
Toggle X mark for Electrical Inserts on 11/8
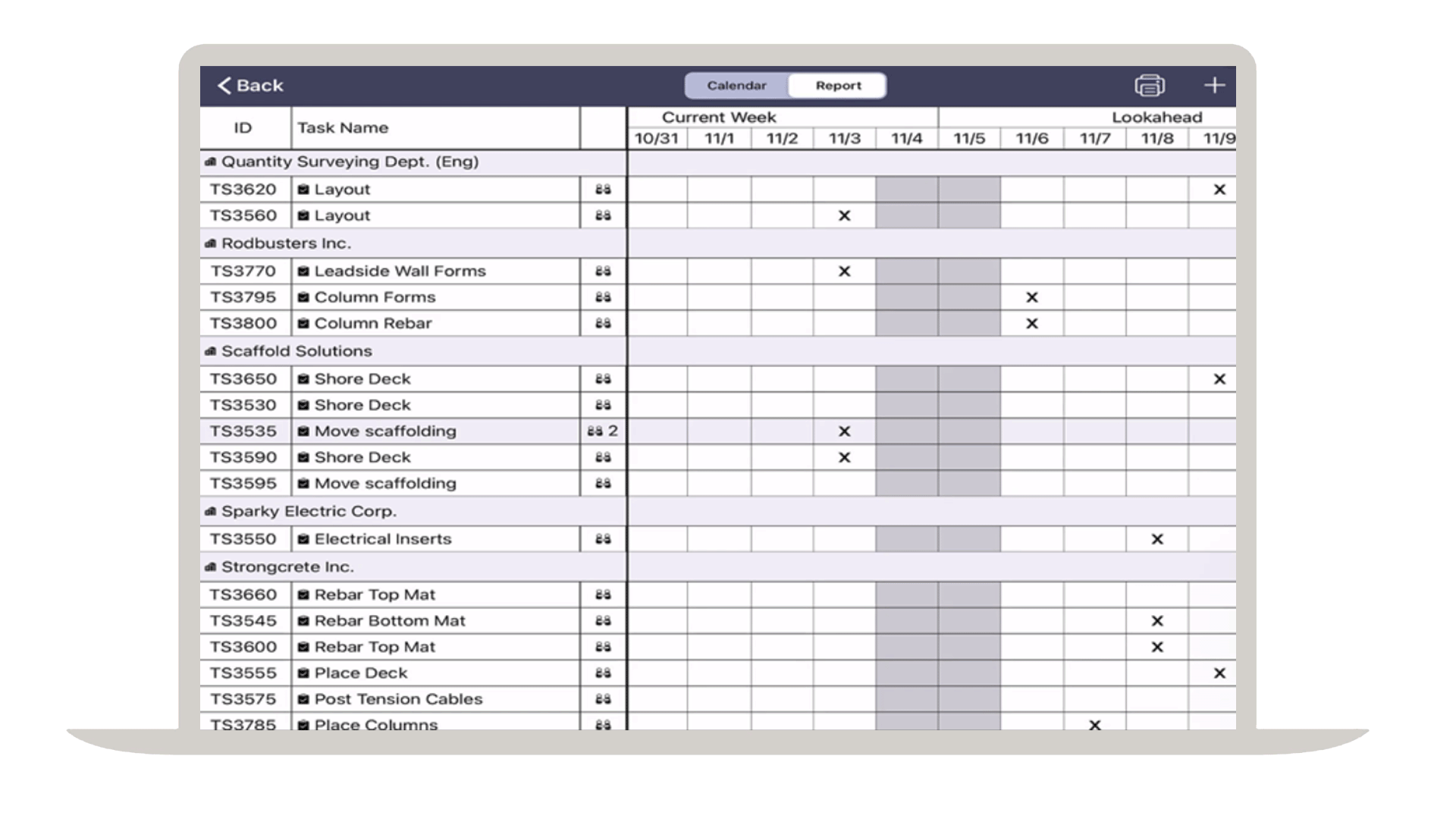tap(1156, 539)
